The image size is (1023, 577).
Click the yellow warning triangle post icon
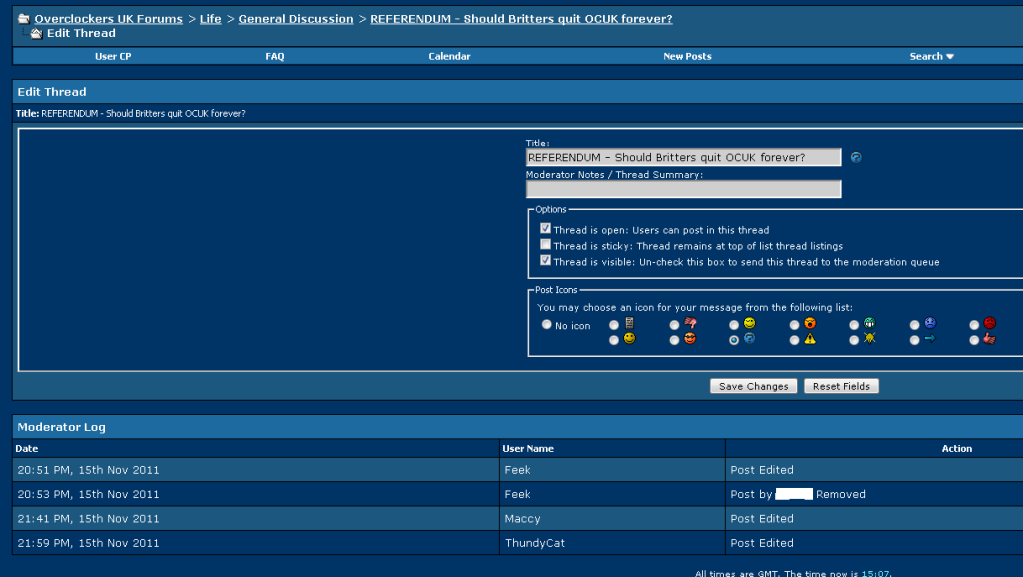pyautogui.click(x=810, y=340)
